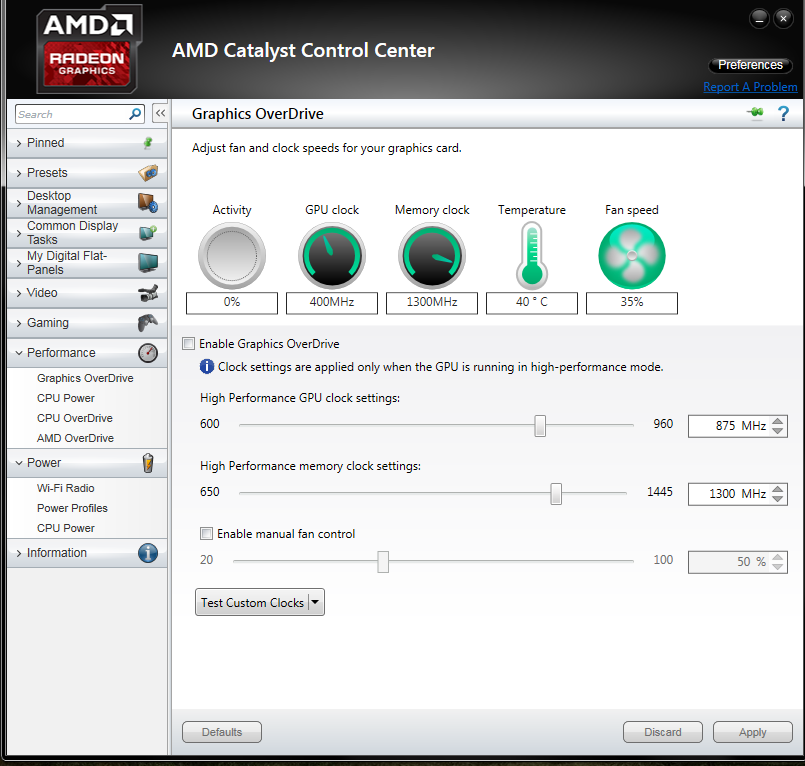This screenshot has height=766, width=805.
Task: Click the GPU clock slider handle
Action: point(540,426)
